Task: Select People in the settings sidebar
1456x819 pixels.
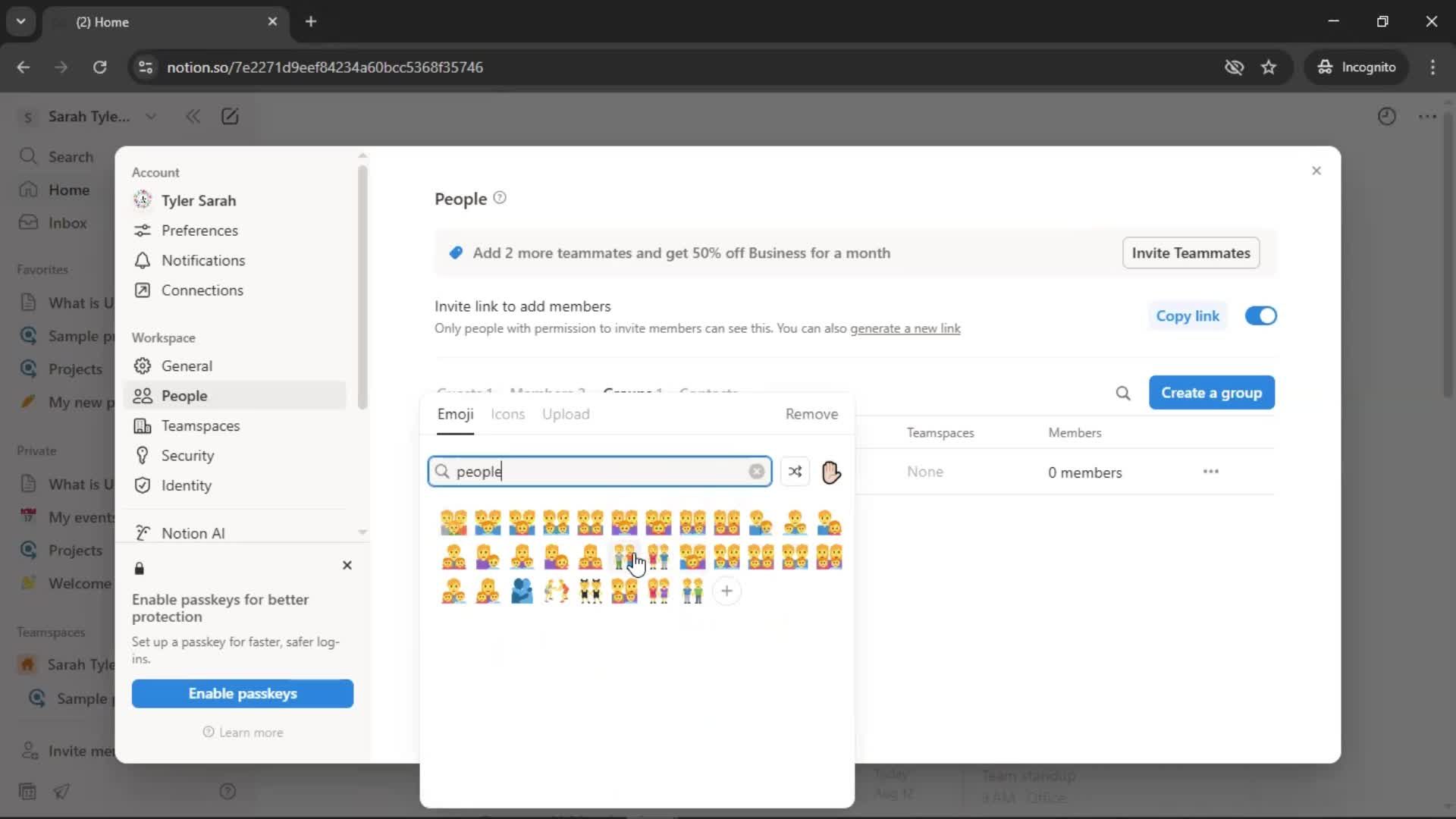Action: click(235, 396)
